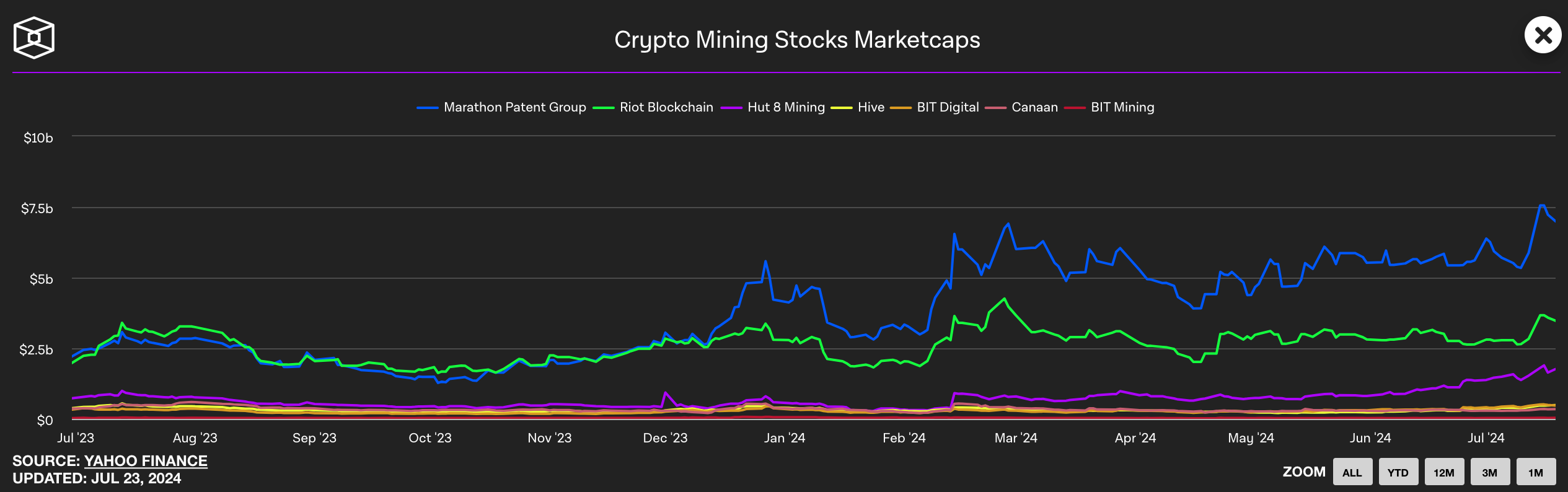Hide the Hive series
1568x492 pixels.
[870, 107]
